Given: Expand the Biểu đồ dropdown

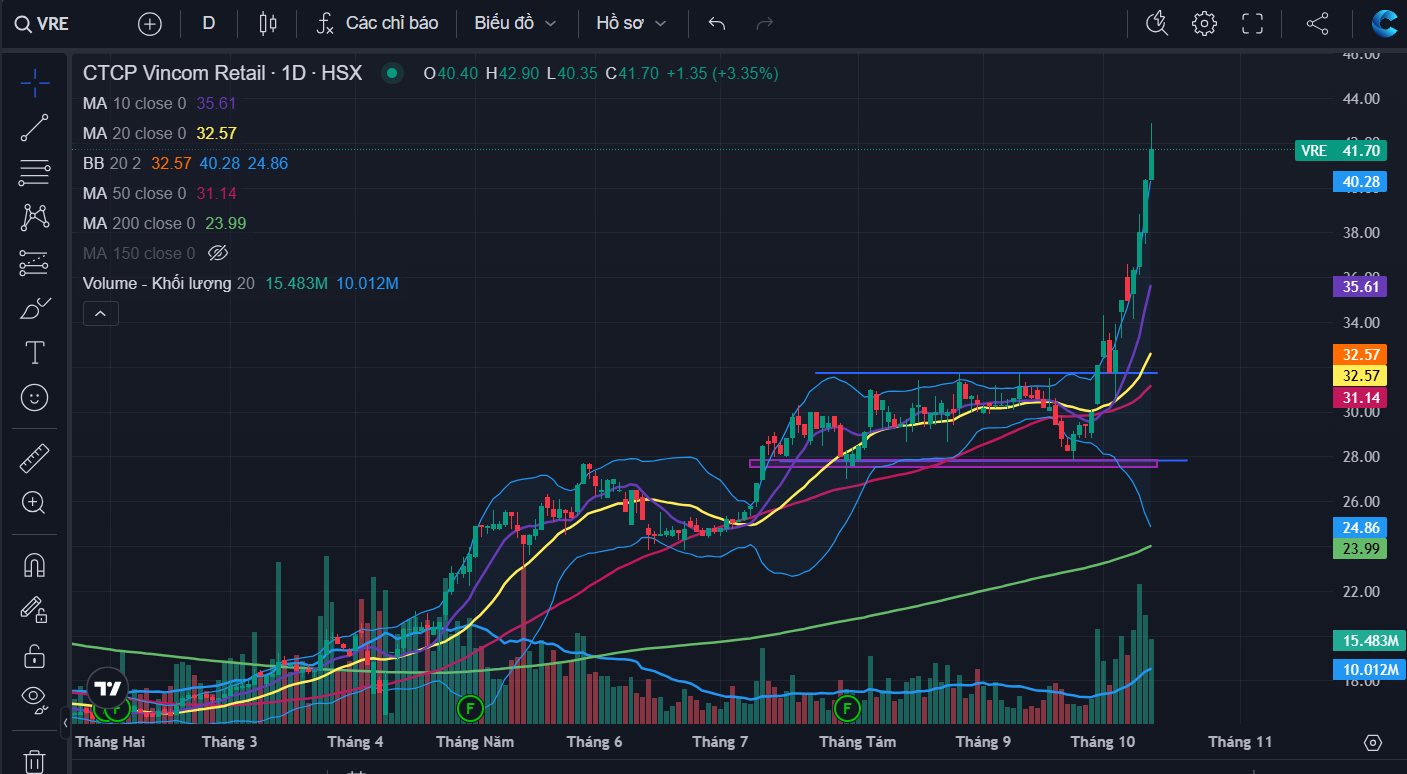Looking at the screenshot, I should click(516, 23).
